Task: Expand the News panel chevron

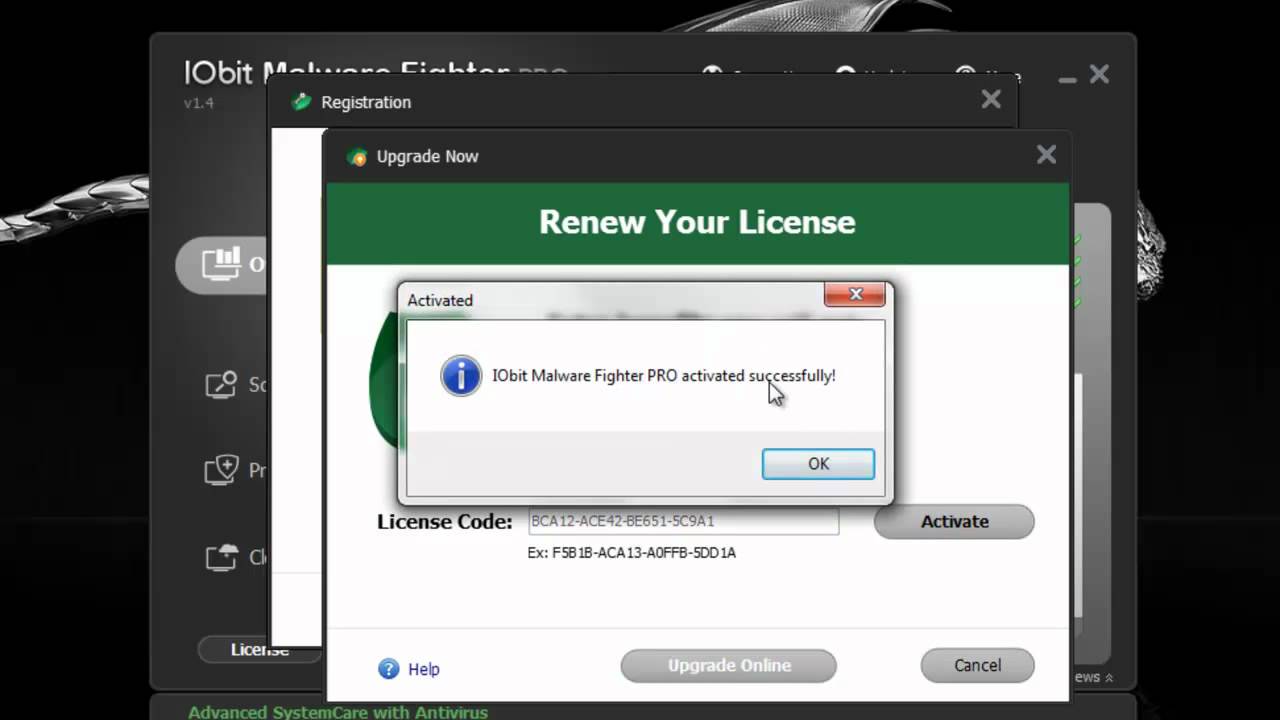Action: [x=1108, y=677]
